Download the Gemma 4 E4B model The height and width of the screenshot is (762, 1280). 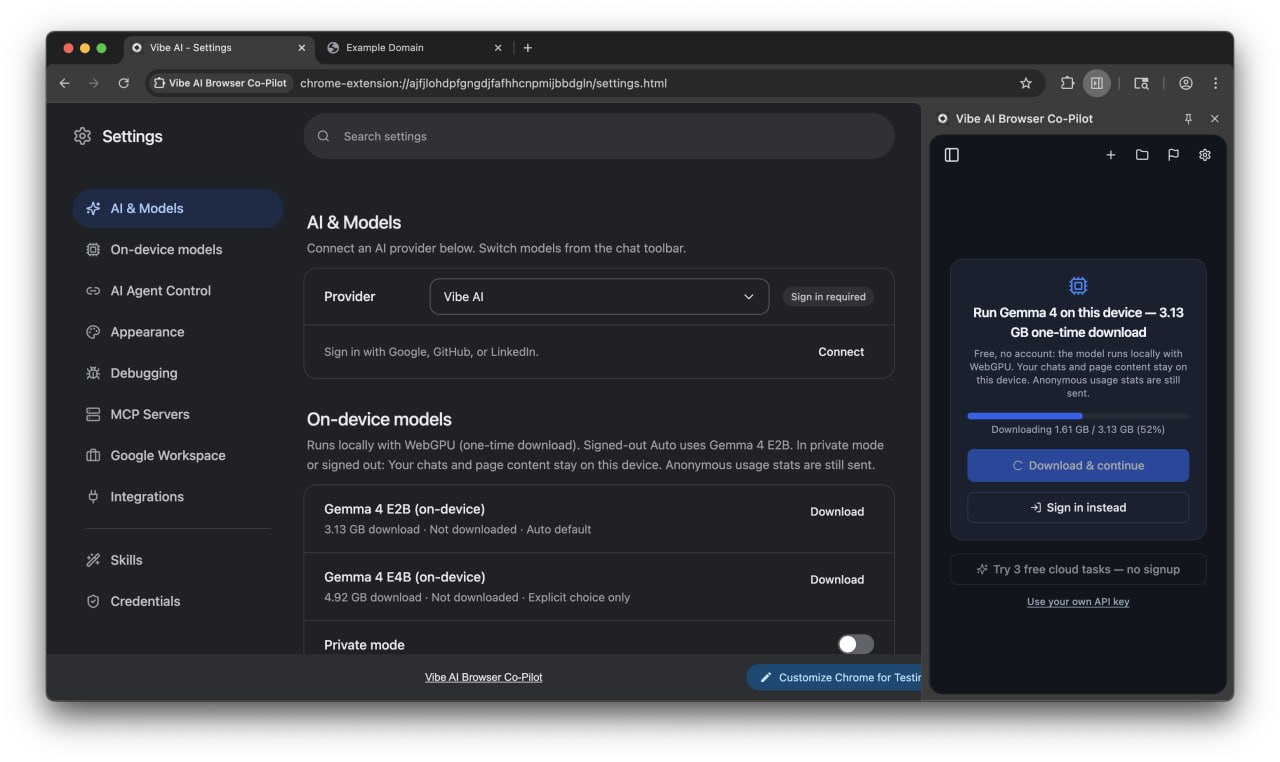point(837,579)
